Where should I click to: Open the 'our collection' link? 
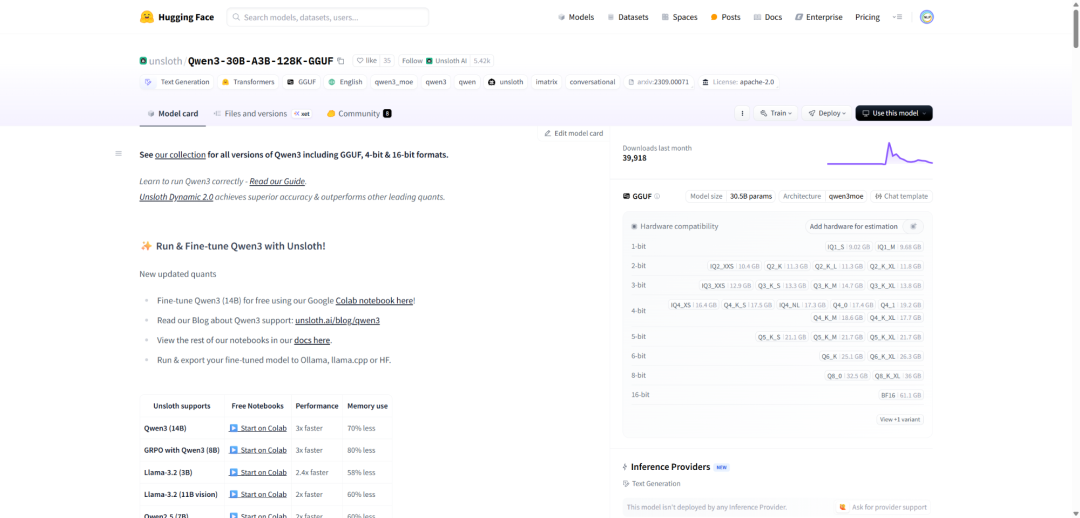pos(180,155)
